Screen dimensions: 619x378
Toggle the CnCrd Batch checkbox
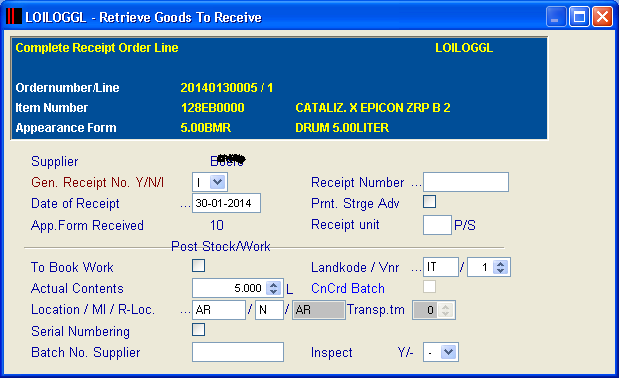(x=430, y=286)
